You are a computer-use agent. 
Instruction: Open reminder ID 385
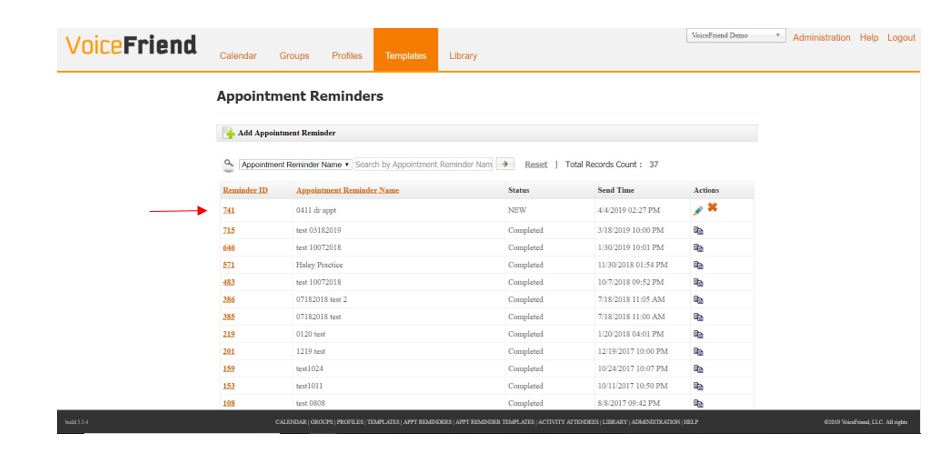tap(229, 317)
